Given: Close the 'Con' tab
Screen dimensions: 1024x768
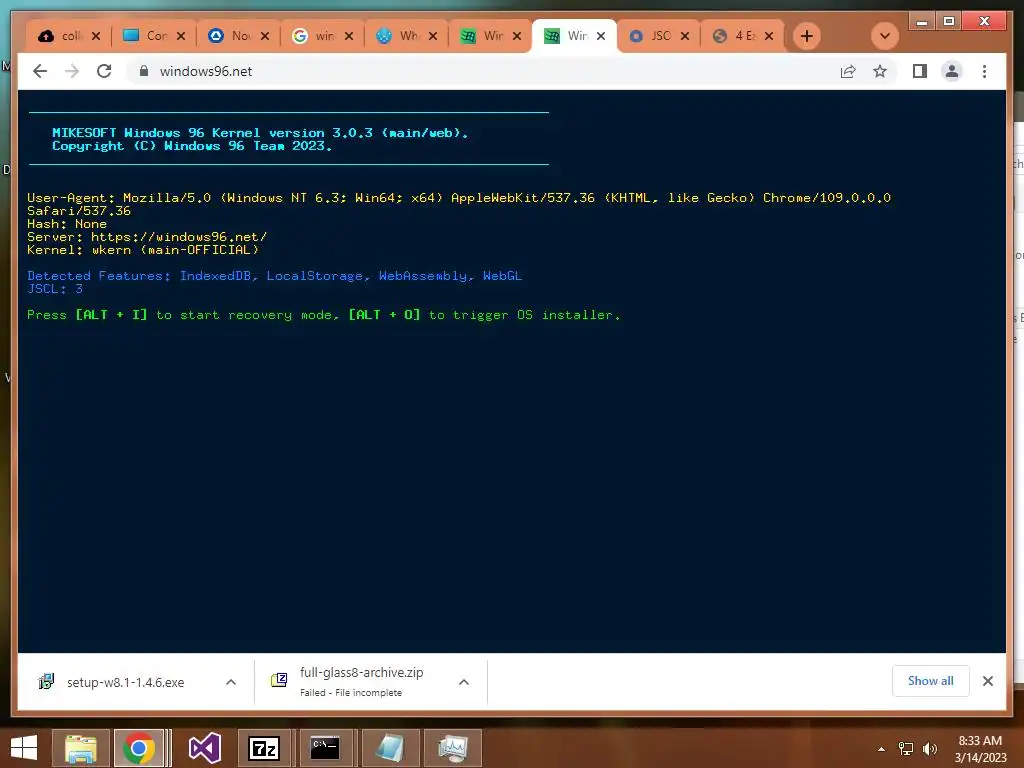Looking at the screenshot, I should coord(181,36).
